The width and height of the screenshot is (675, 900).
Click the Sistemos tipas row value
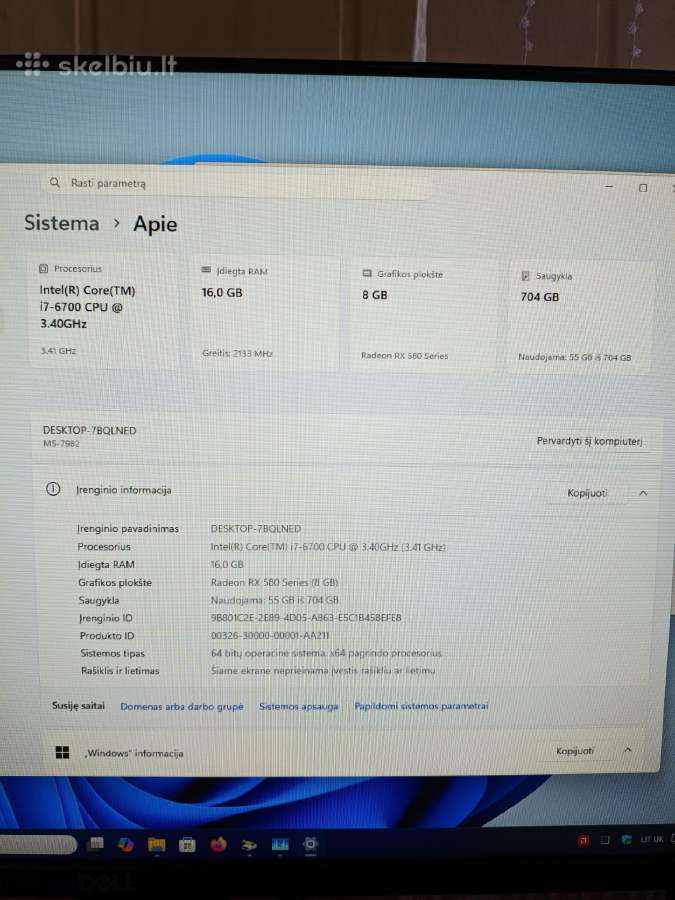click(326, 653)
